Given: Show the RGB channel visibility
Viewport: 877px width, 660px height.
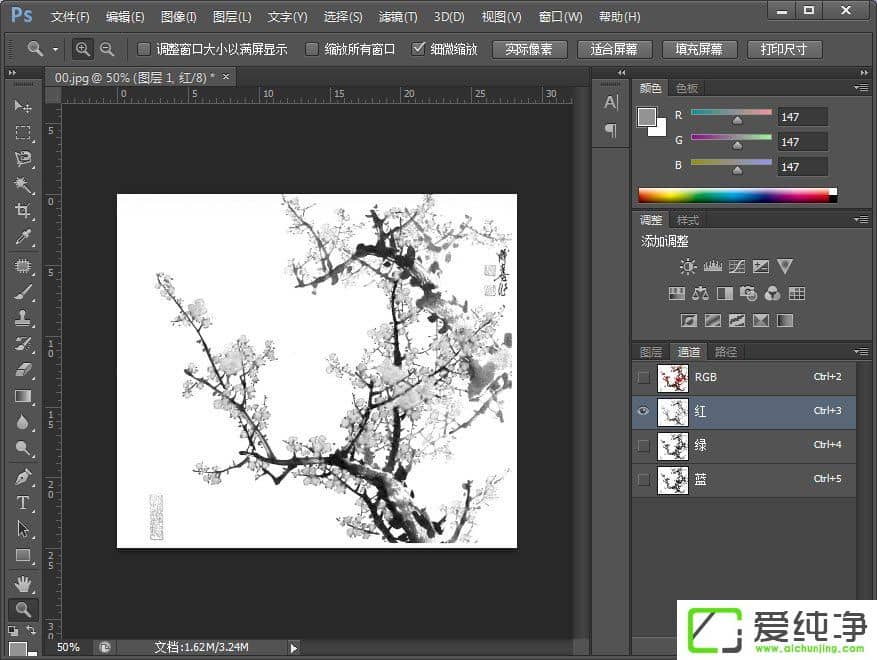Looking at the screenshot, I should (x=643, y=377).
